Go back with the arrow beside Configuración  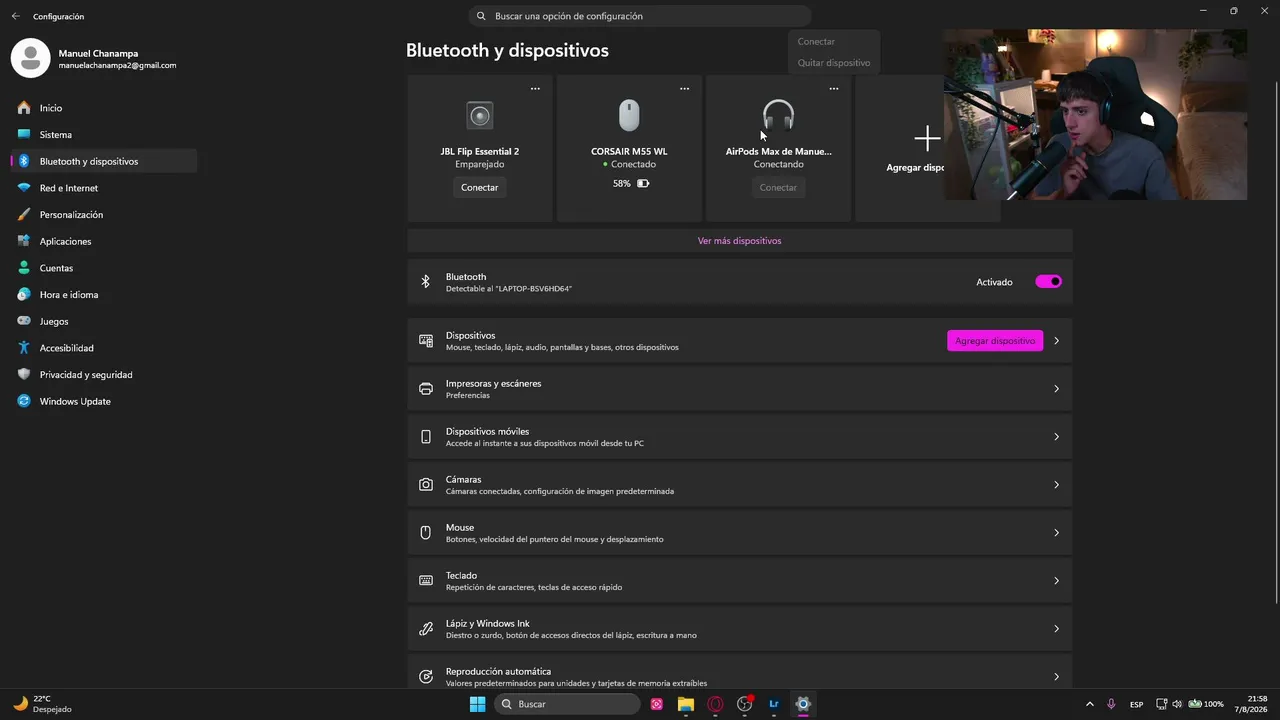tap(15, 16)
